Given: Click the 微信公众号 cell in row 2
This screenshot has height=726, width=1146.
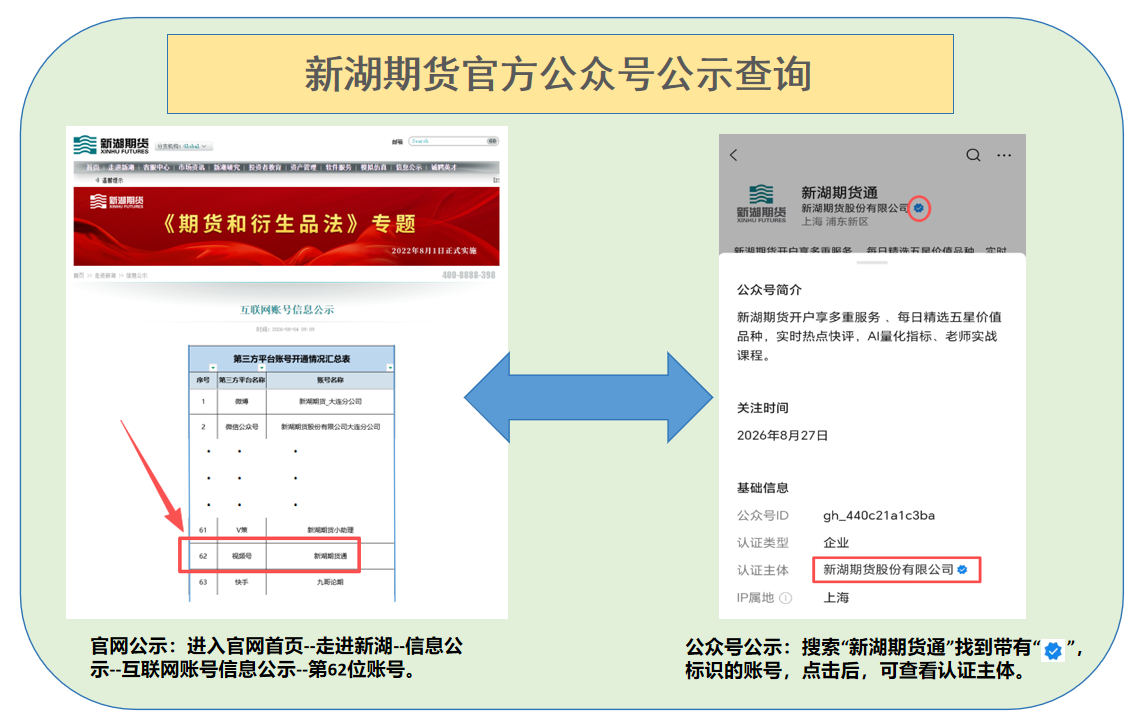Looking at the screenshot, I should click(242, 427).
